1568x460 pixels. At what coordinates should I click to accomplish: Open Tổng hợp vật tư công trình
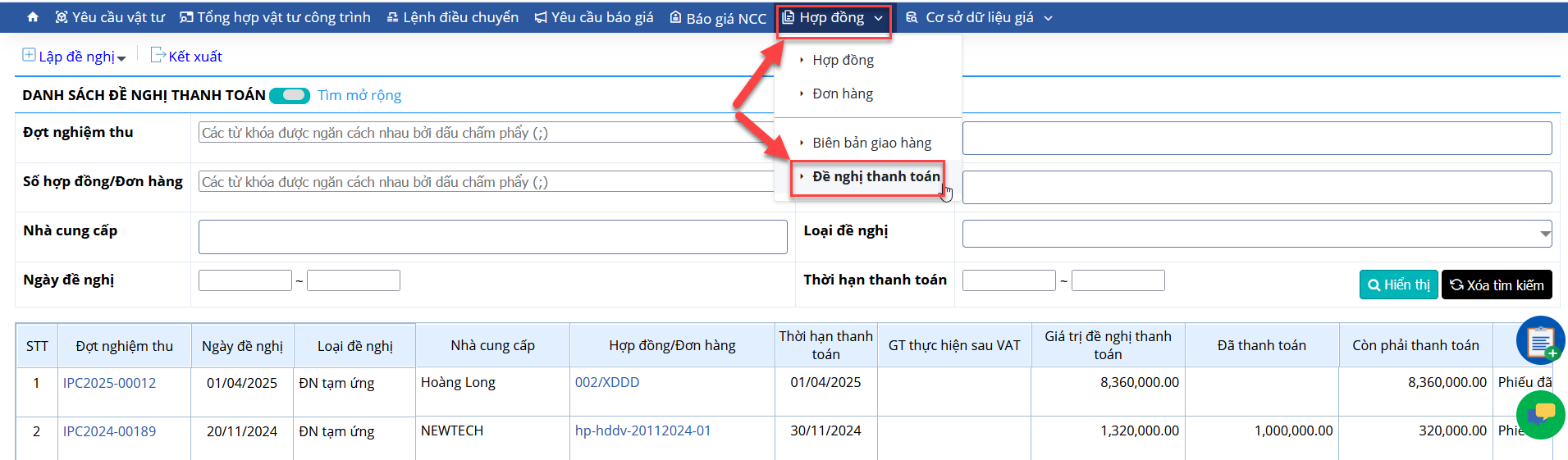(x=275, y=17)
